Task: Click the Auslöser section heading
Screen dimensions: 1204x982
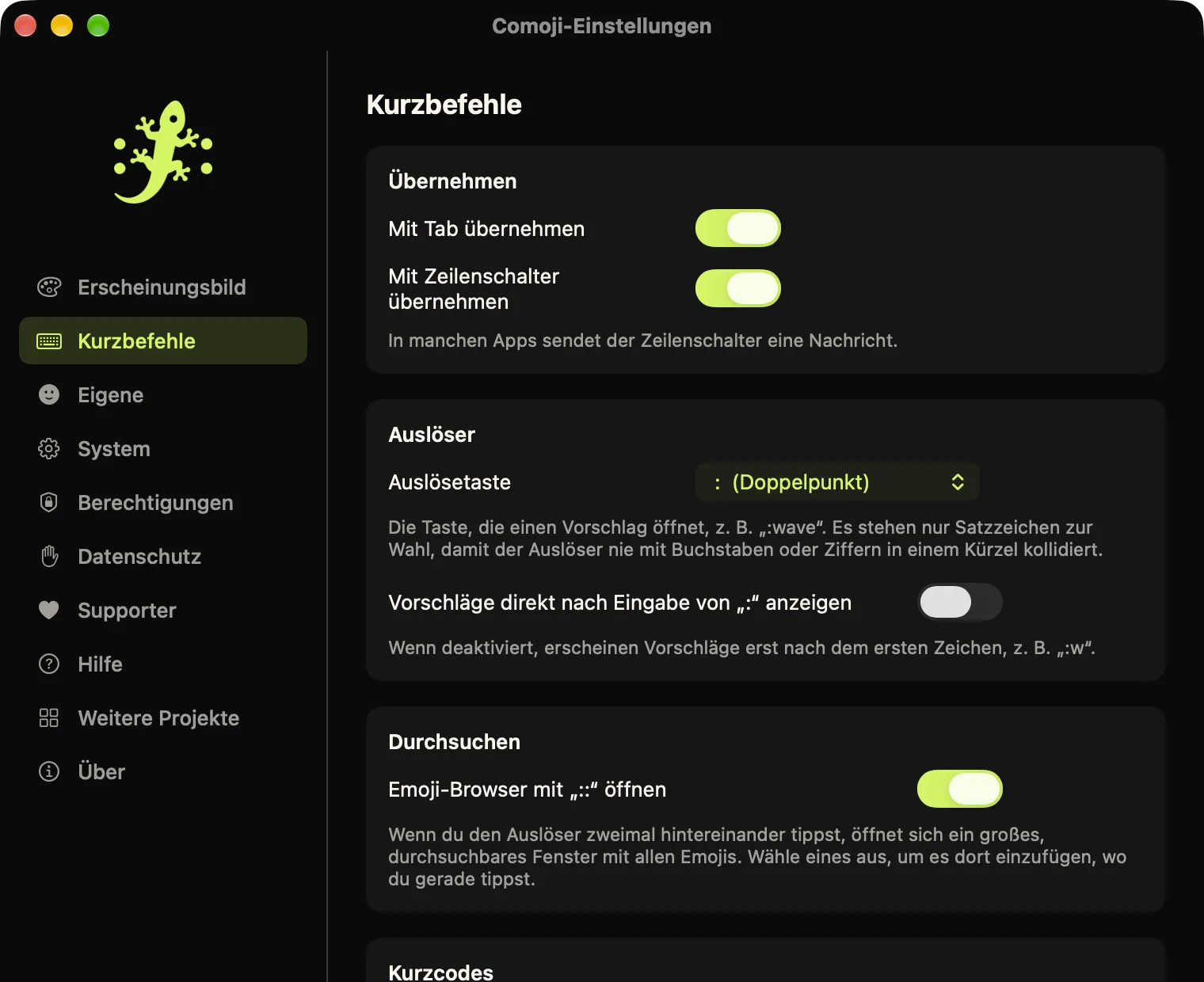Action: [432, 435]
